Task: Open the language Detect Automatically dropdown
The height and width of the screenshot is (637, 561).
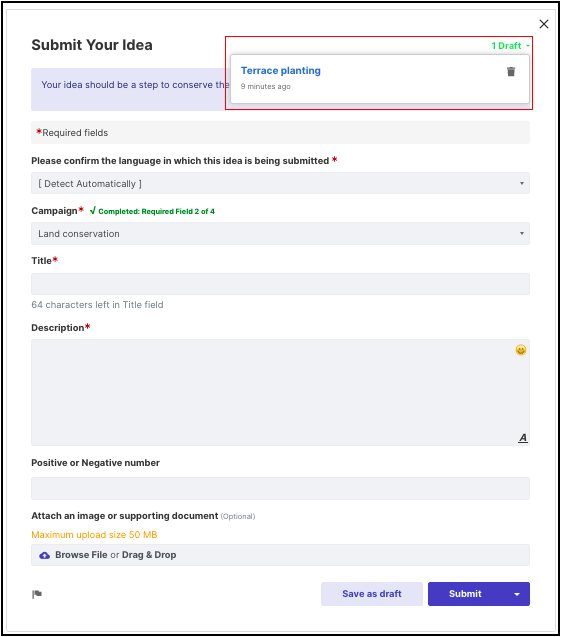Action: pos(280,184)
